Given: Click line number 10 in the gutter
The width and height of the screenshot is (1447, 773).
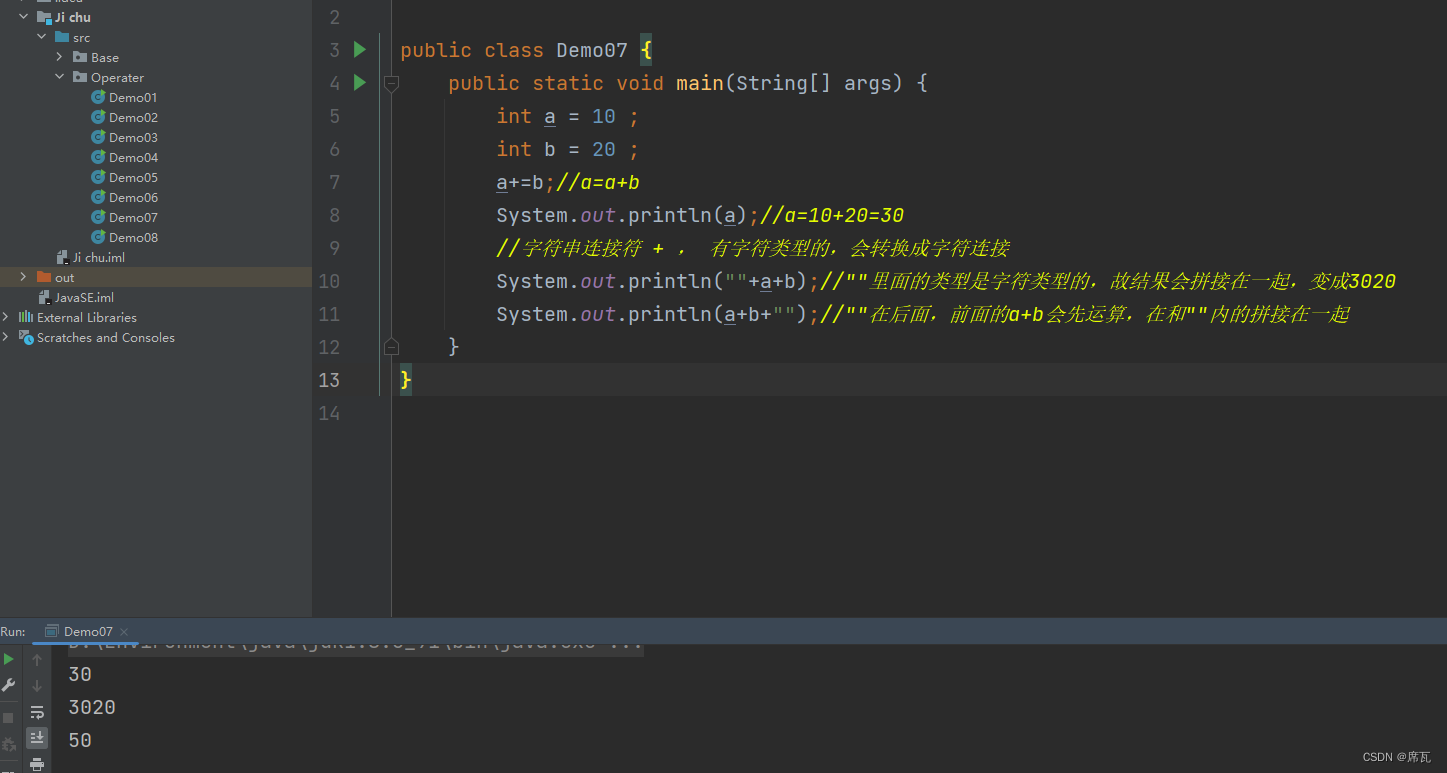Looking at the screenshot, I should [329, 281].
